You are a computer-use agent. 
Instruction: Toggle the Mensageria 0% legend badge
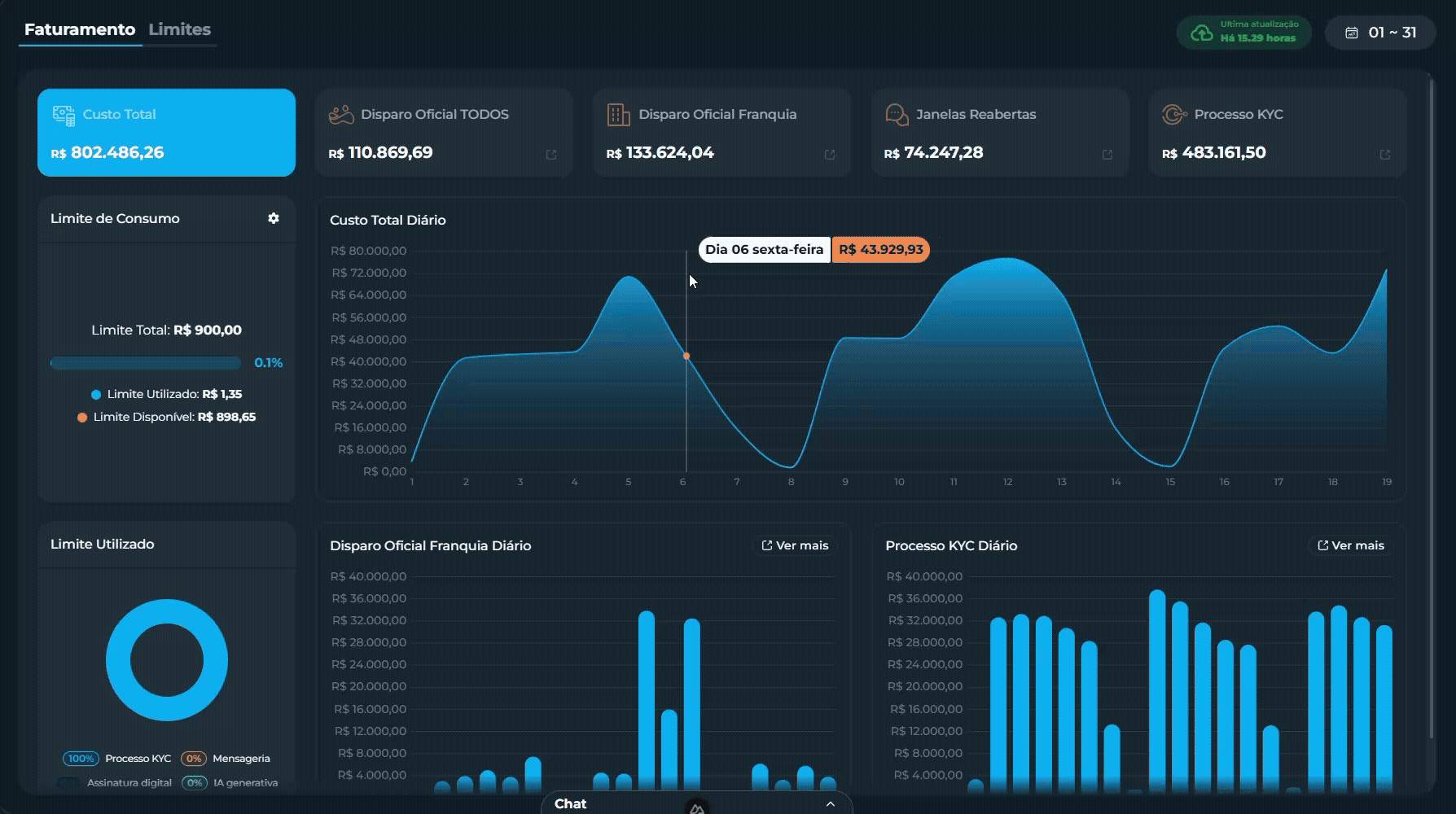(194, 759)
